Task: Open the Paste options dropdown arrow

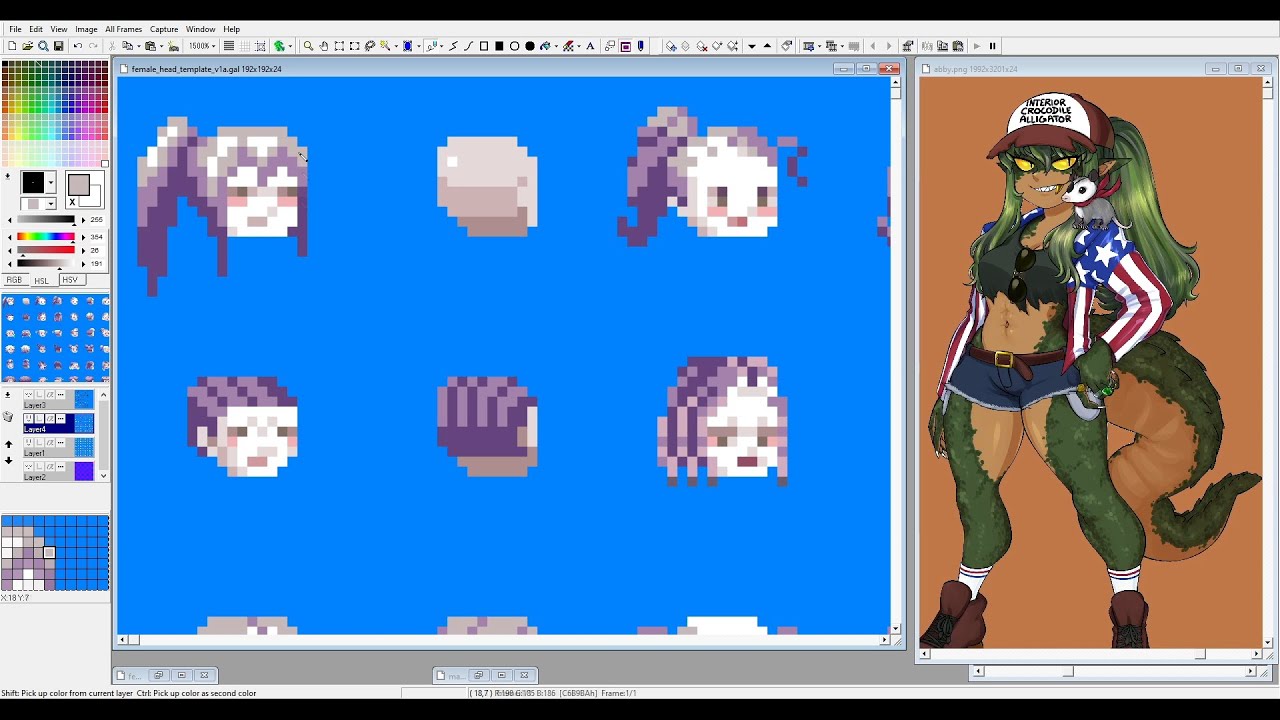Action: tap(160, 46)
